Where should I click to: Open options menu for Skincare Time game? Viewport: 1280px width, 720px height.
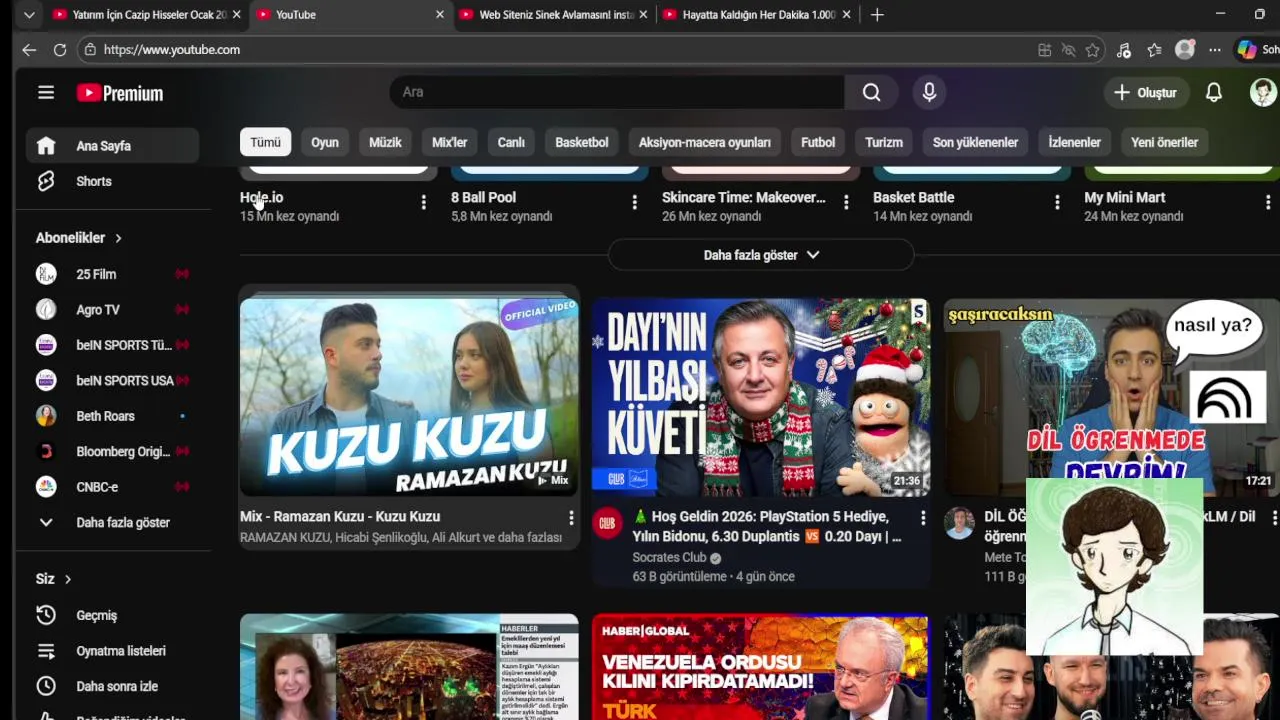pyautogui.click(x=846, y=203)
